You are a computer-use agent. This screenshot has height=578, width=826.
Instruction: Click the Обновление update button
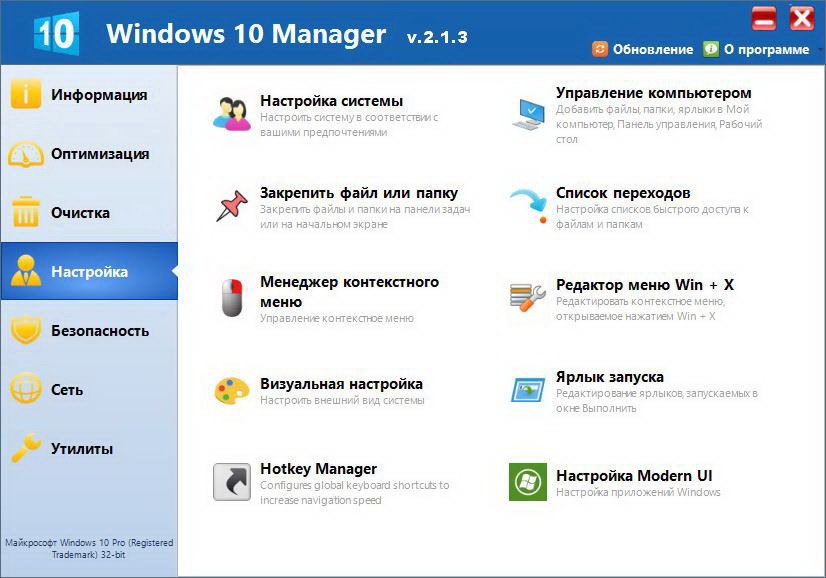[643, 49]
